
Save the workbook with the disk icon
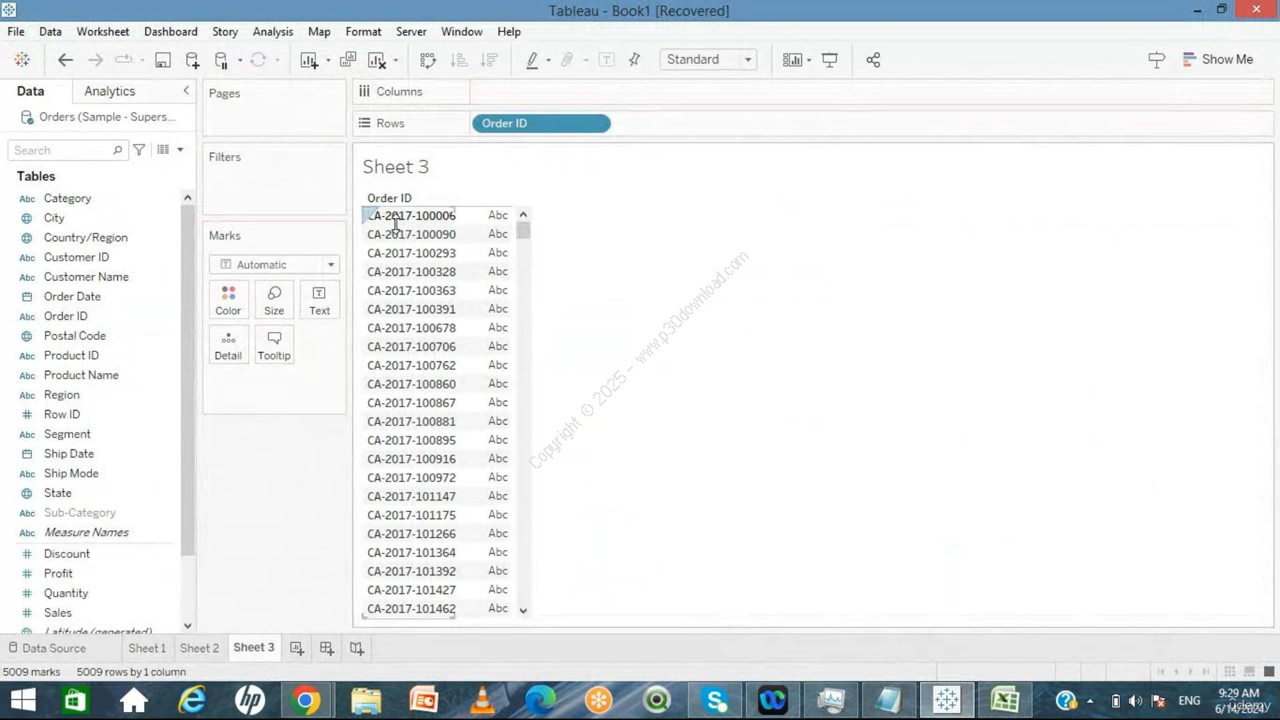point(162,60)
